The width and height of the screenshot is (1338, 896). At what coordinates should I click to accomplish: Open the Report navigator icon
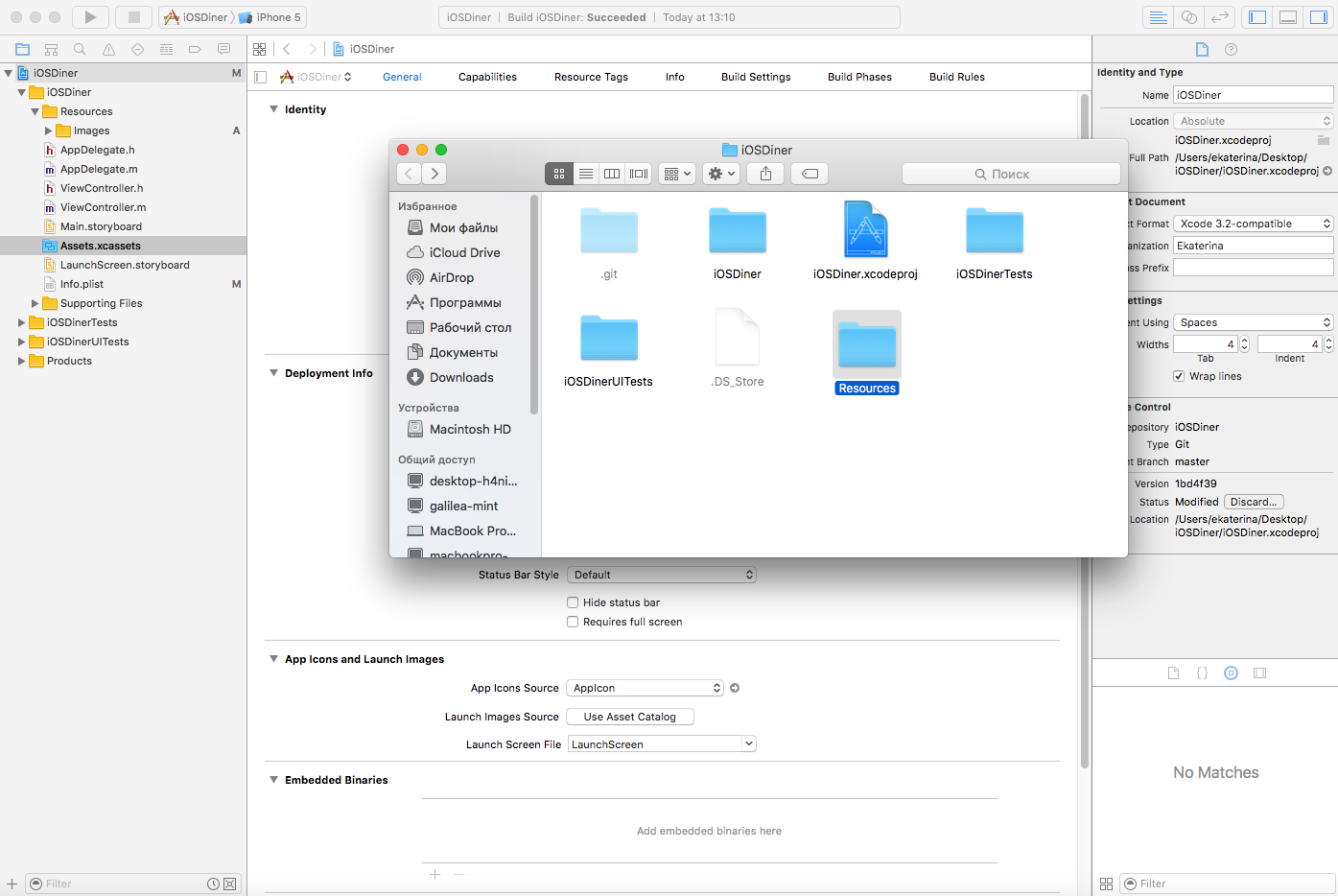(x=223, y=49)
